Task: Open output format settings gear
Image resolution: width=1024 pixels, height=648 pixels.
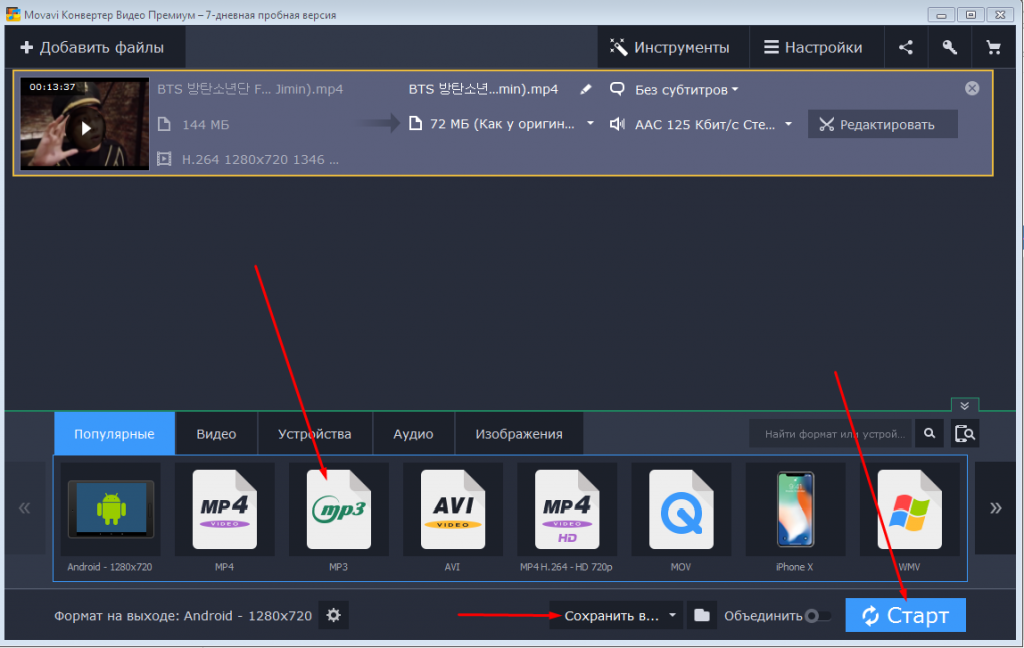Action: pos(334,615)
